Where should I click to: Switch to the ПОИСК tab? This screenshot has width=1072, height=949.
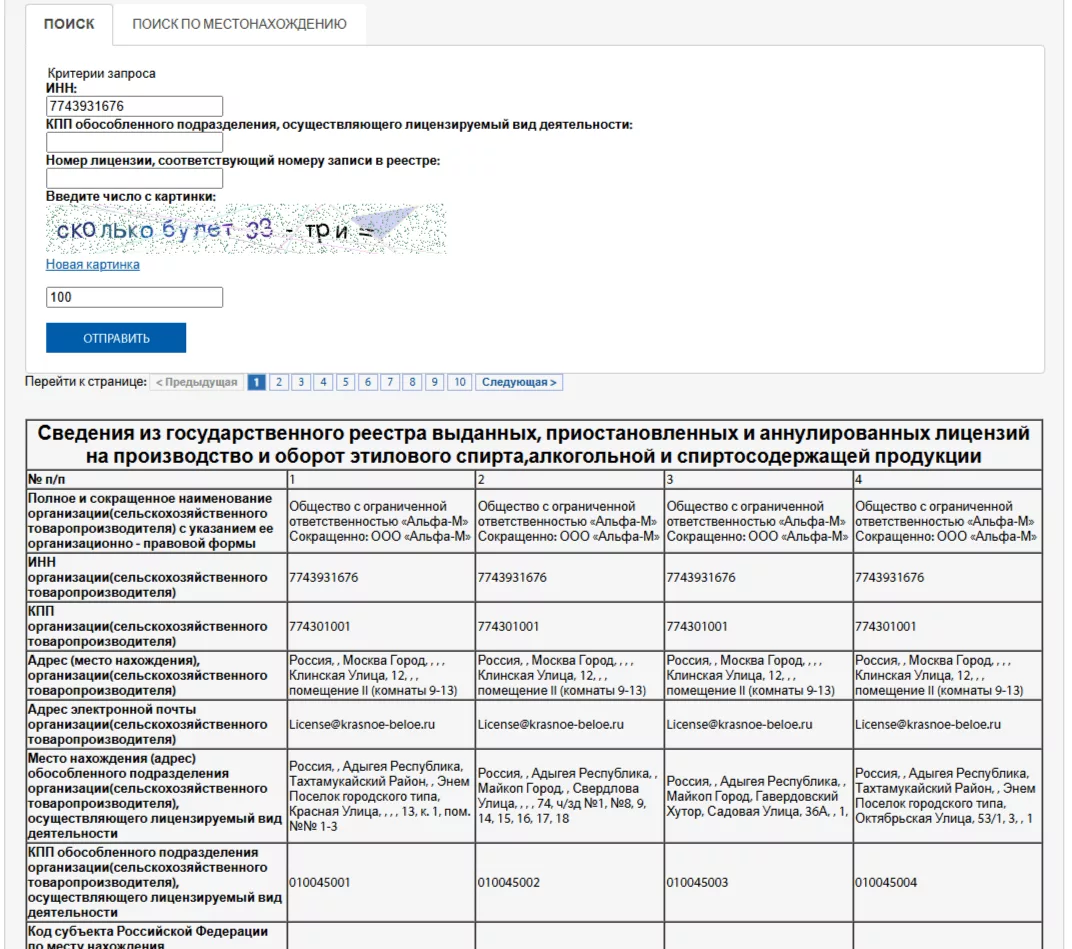click(x=69, y=24)
